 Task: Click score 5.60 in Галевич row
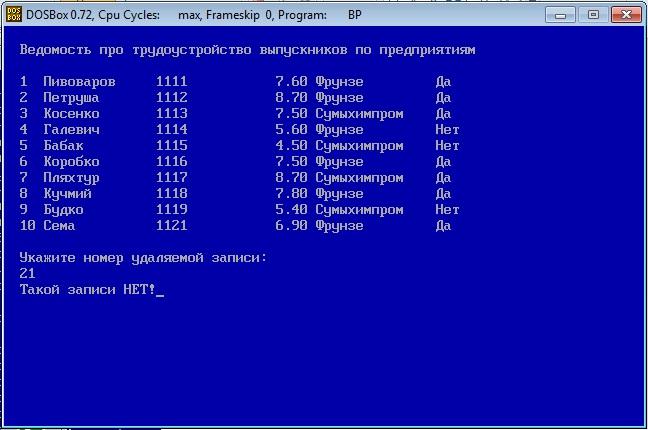tap(291, 129)
